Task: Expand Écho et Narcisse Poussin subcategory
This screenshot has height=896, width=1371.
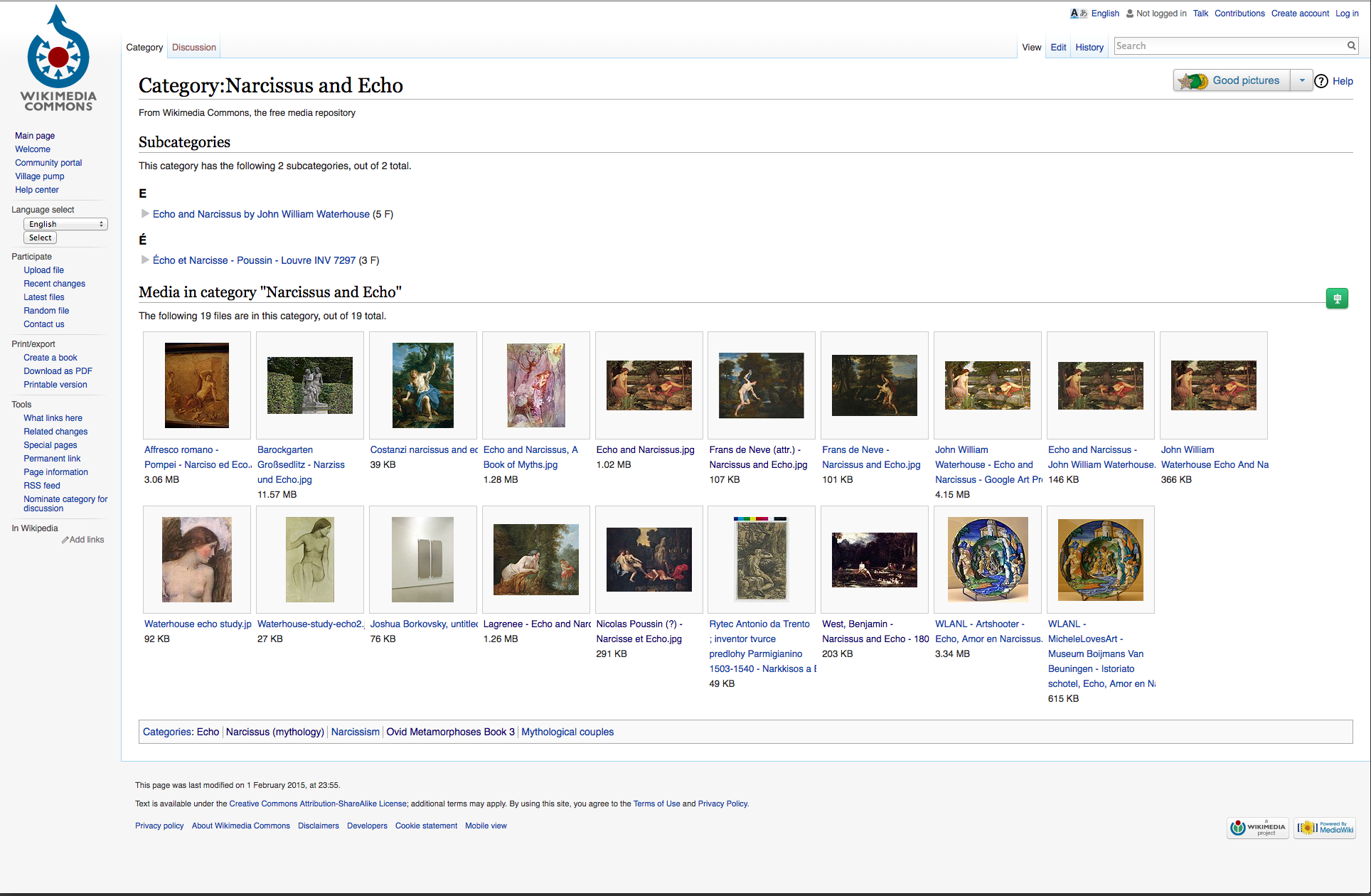Action: coord(145,260)
